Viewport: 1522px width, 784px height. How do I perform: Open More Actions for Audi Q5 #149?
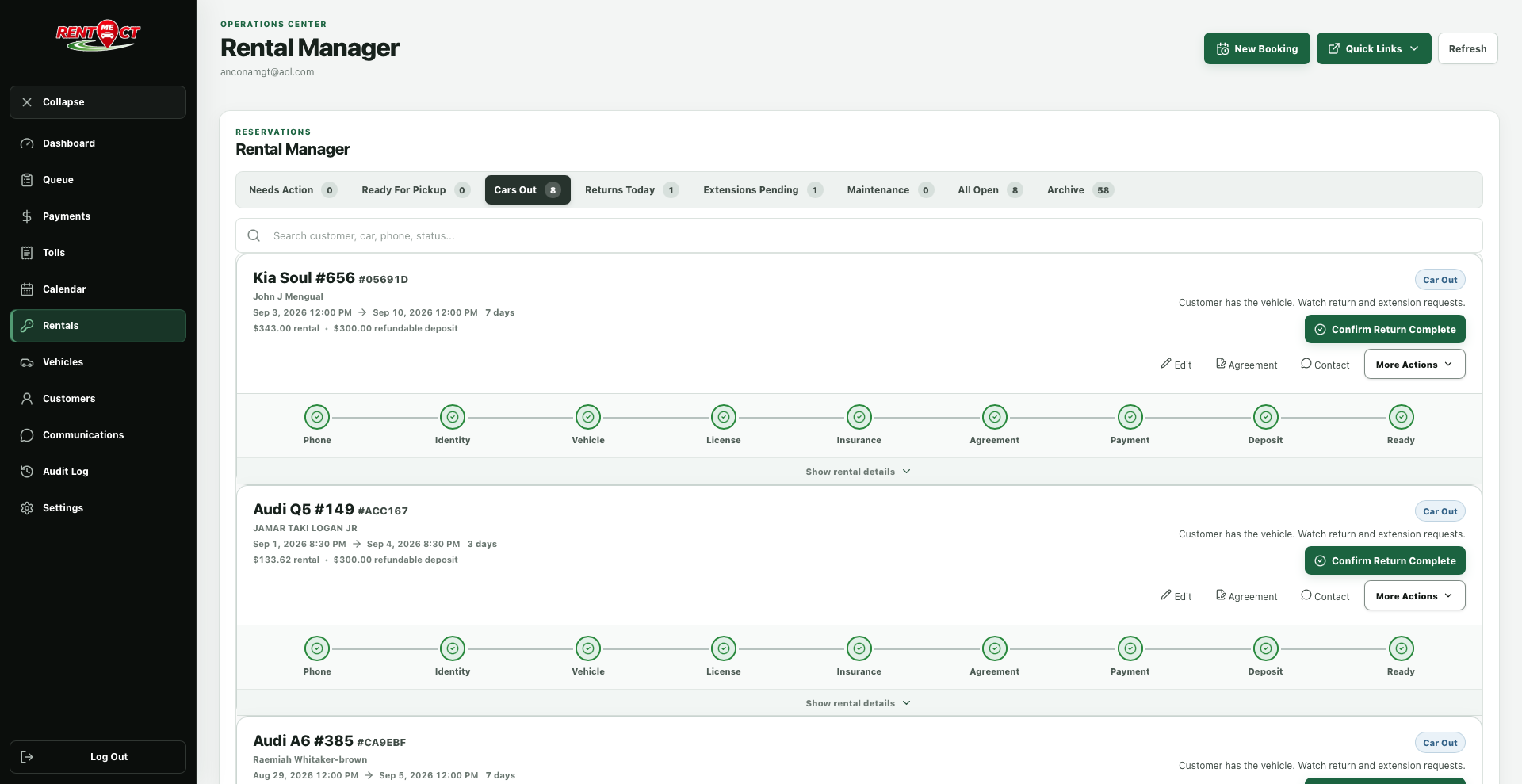[x=1414, y=596]
